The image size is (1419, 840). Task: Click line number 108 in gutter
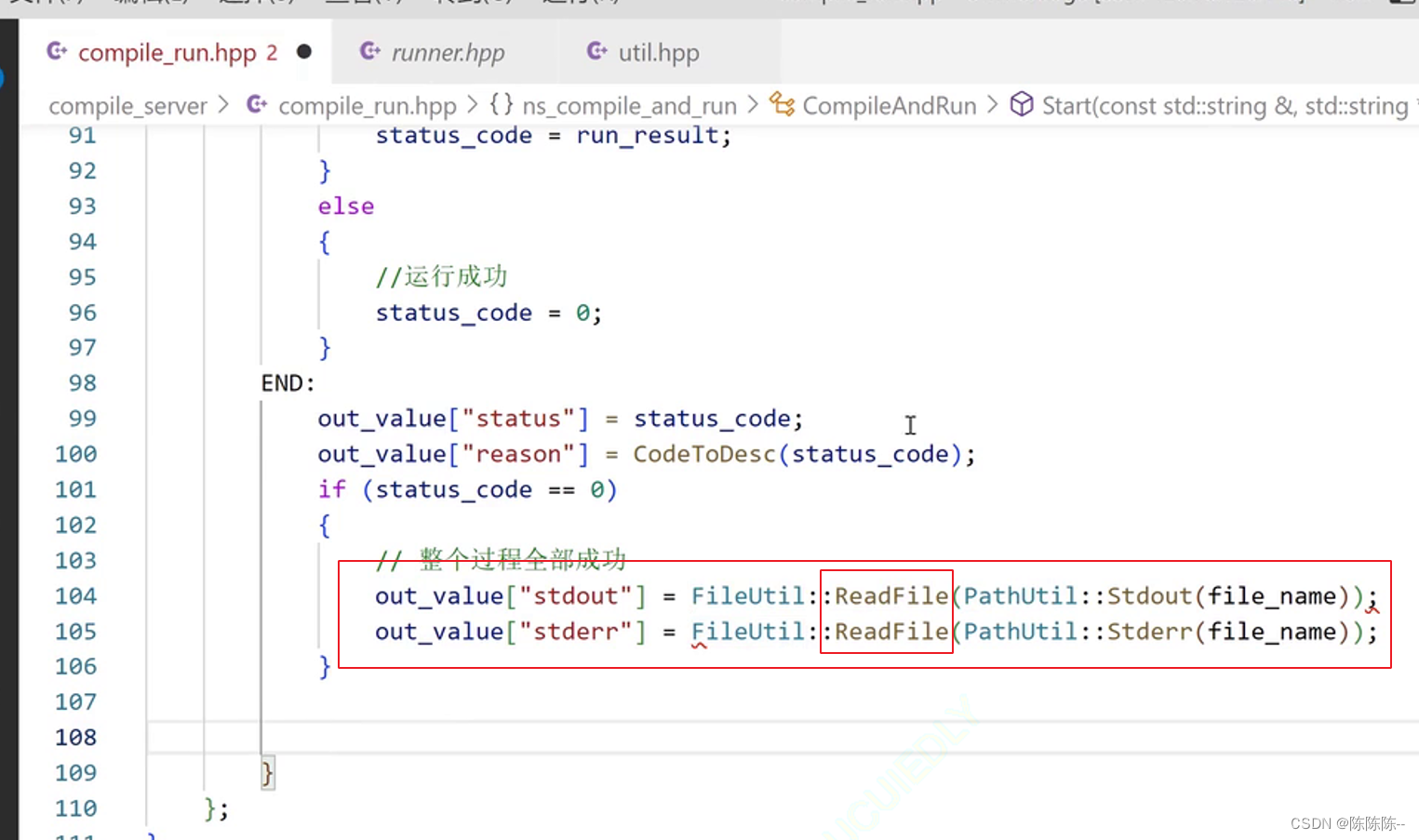pyautogui.click(x=75, y=738)
